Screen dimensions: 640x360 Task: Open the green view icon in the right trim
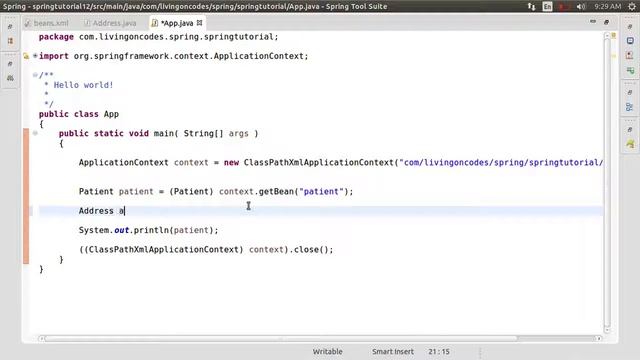coord(630,71)
